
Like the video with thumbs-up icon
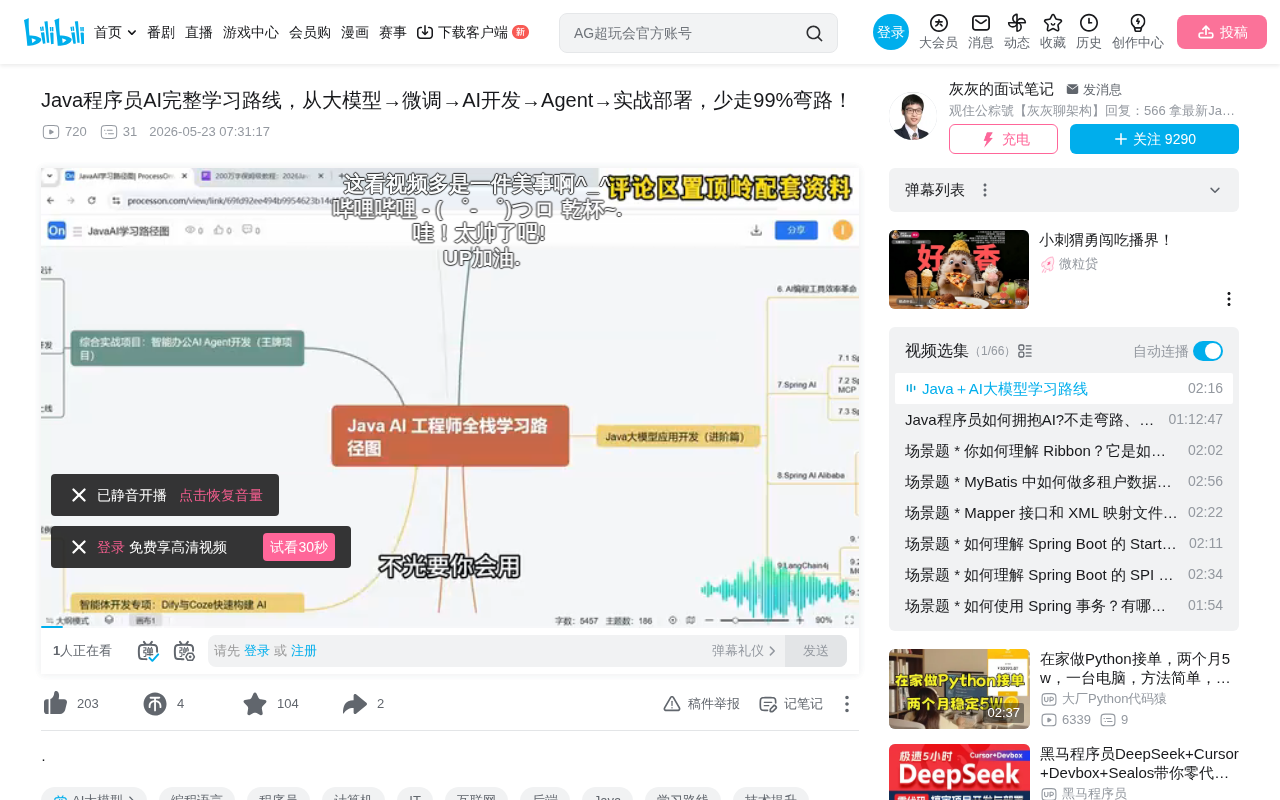click(56, 704)
